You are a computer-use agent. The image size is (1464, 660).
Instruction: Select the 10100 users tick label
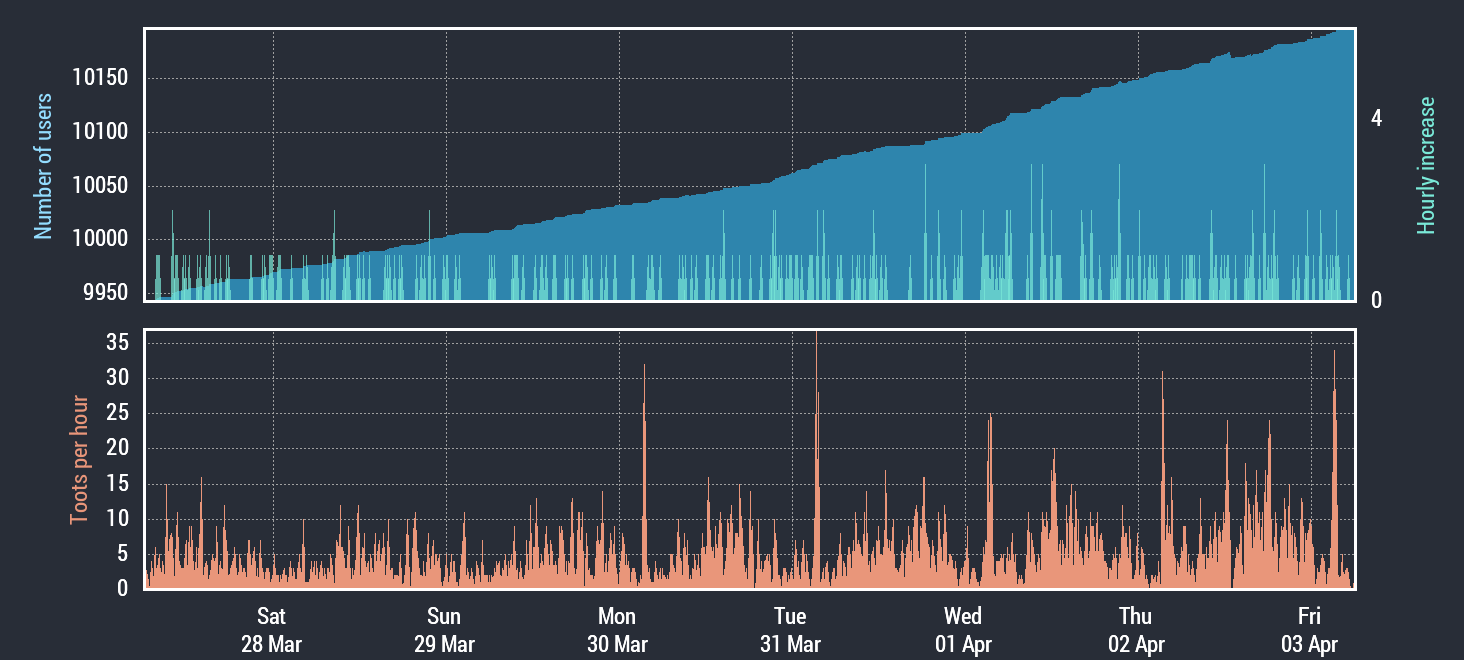105,132
